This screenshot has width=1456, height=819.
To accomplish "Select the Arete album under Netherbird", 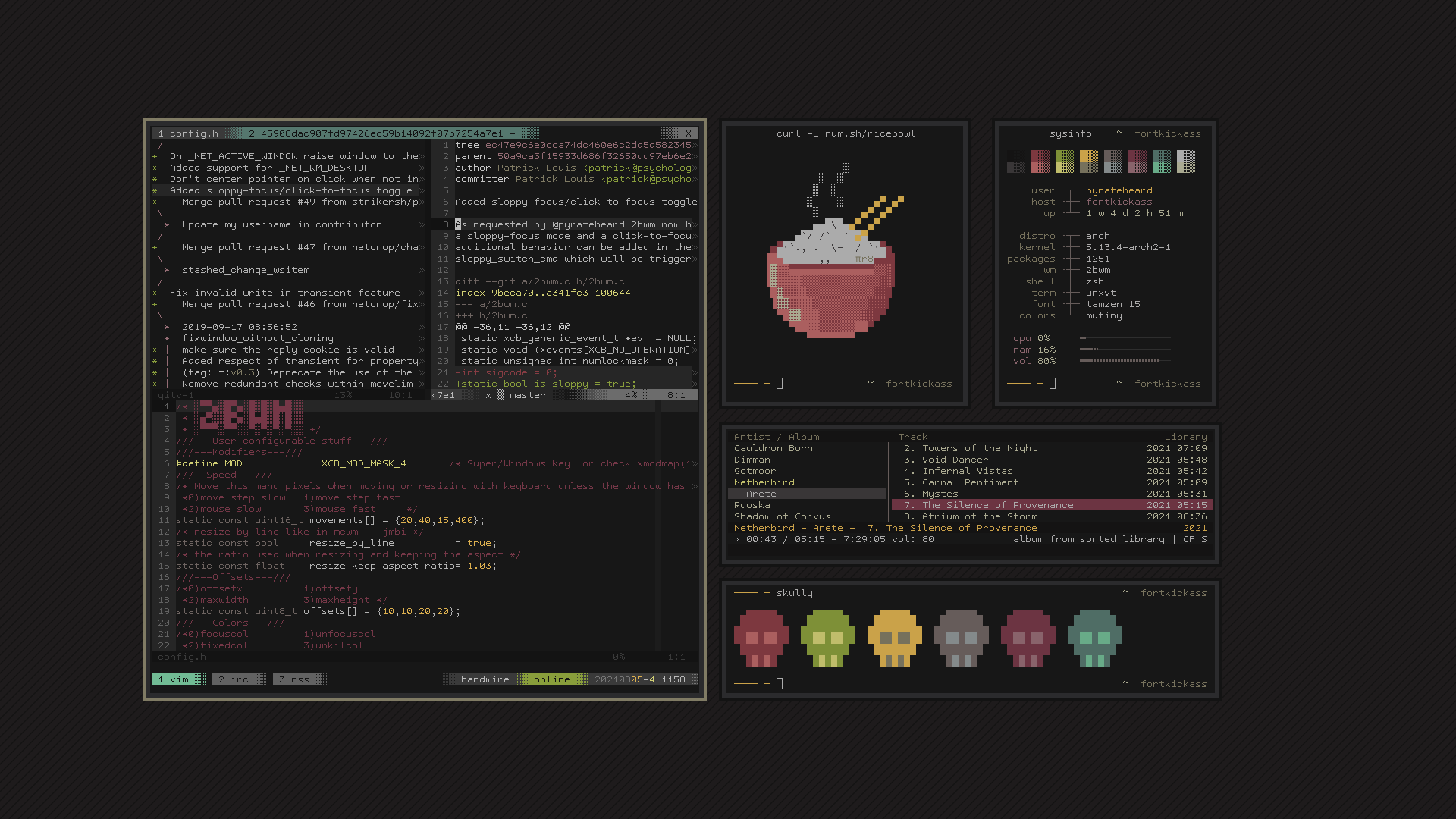I will pyautogui.click(x=761, y=494).
